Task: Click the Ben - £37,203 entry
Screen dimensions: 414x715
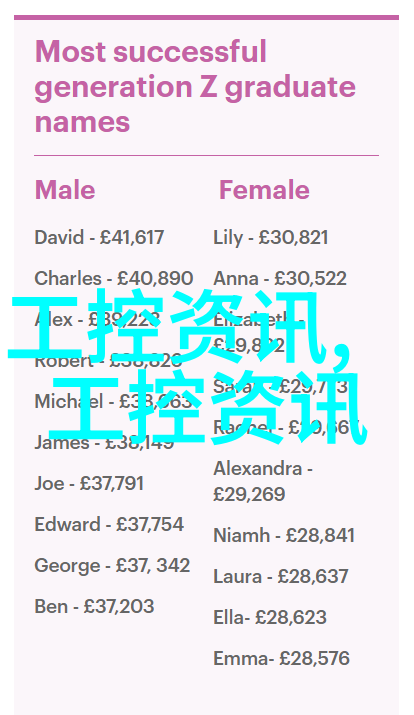Action: (x=94, y=606)
